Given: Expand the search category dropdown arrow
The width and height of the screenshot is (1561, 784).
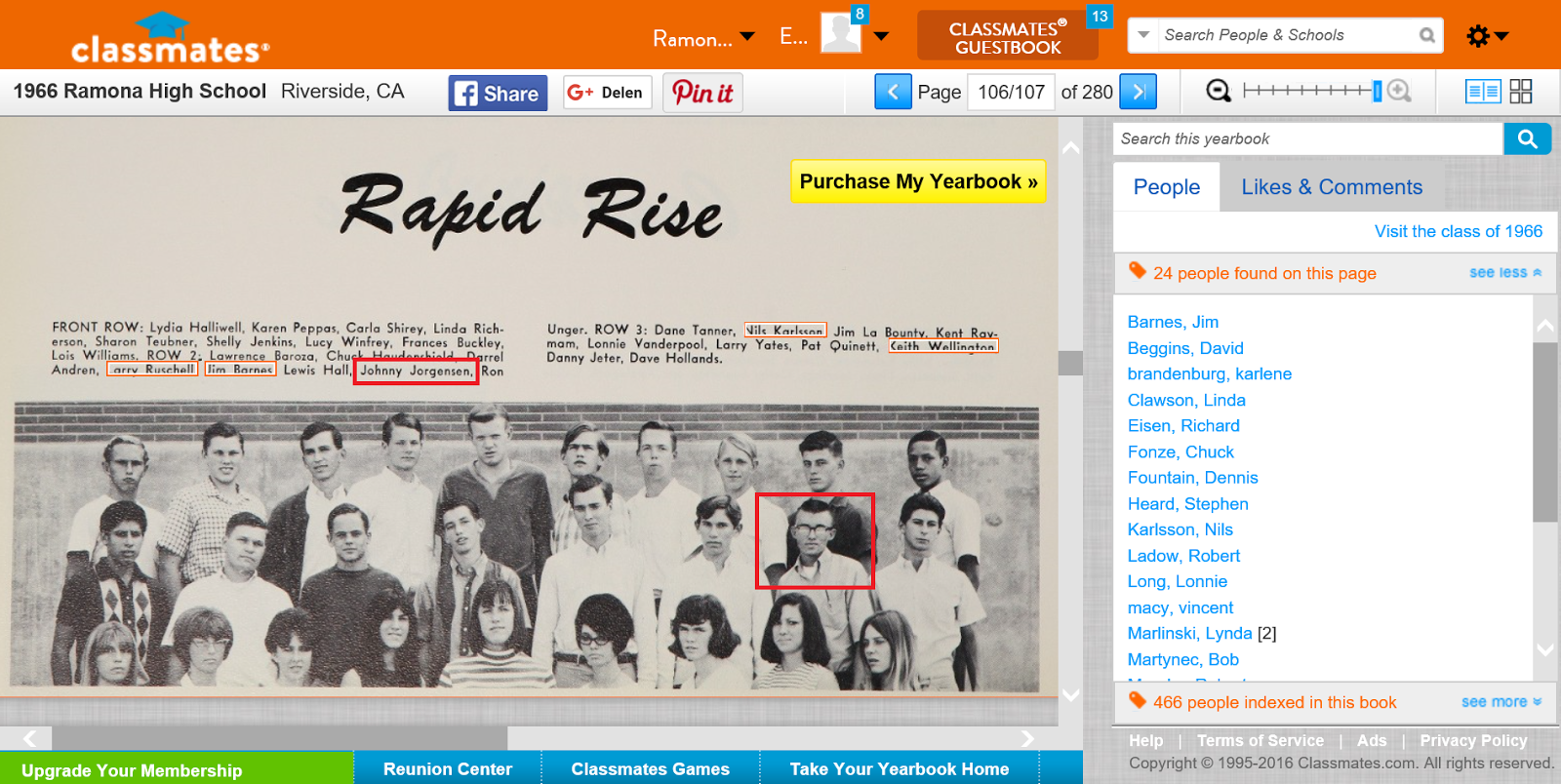Looking at the screenshot, I should (1143, 35).
